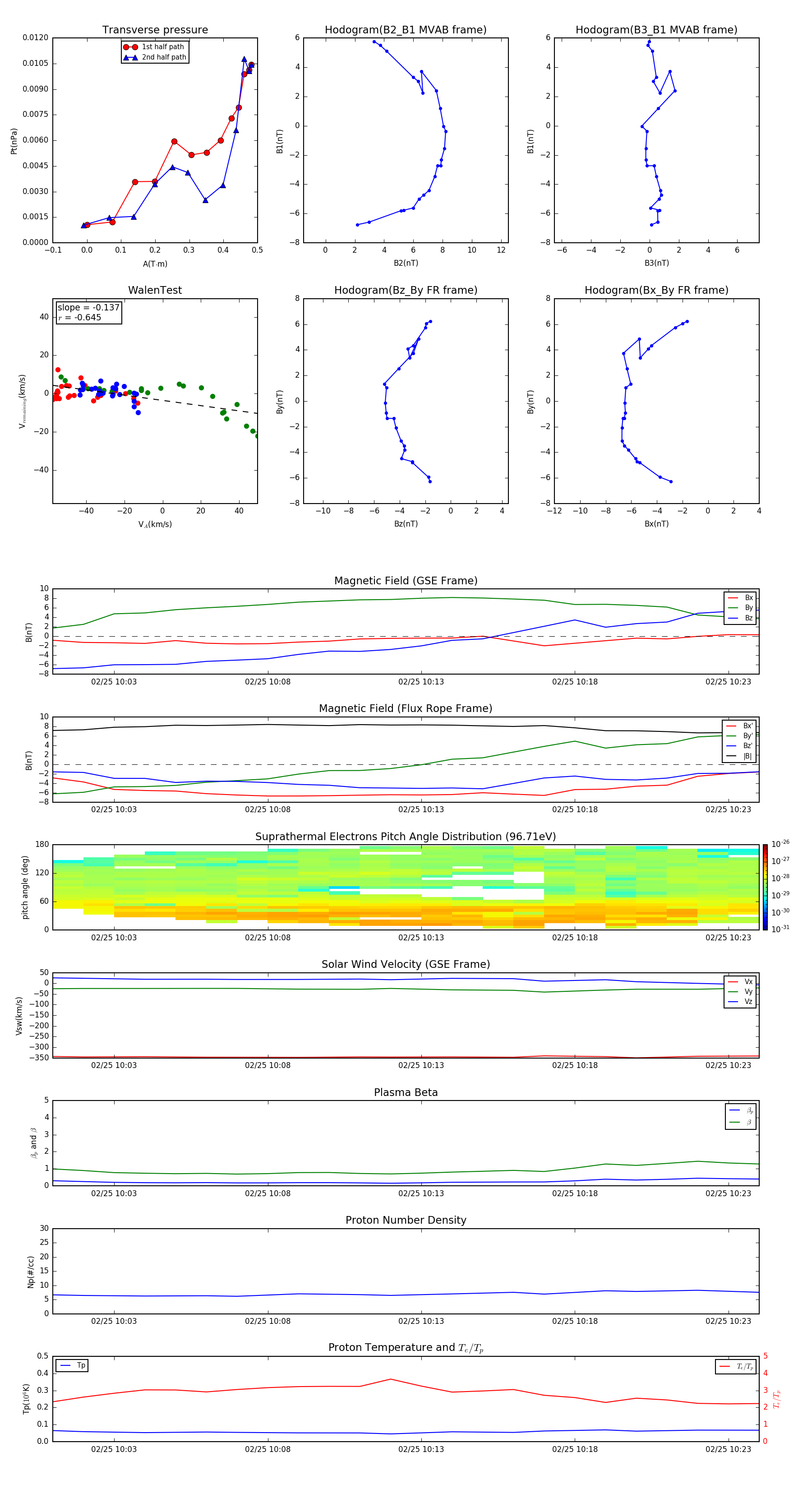
Task: Click the "B3(nT)" x-axis label
Action: 656,263
